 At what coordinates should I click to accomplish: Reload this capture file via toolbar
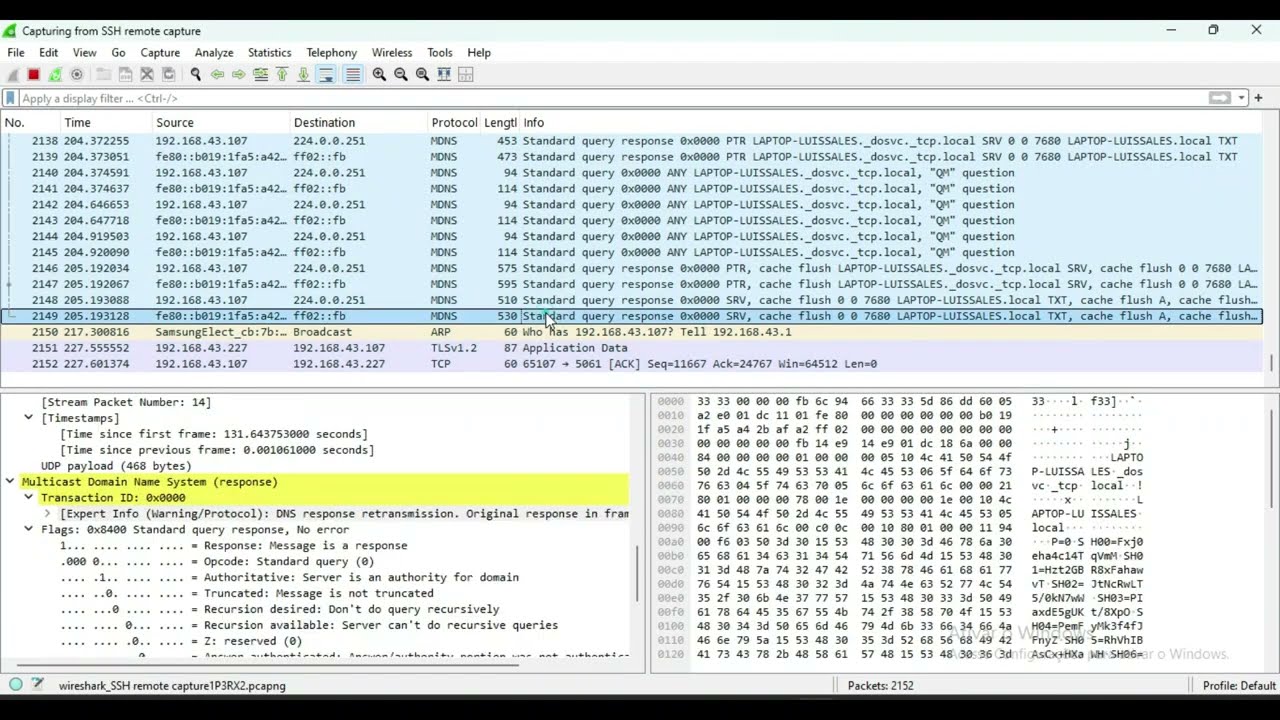click(168, 74)
